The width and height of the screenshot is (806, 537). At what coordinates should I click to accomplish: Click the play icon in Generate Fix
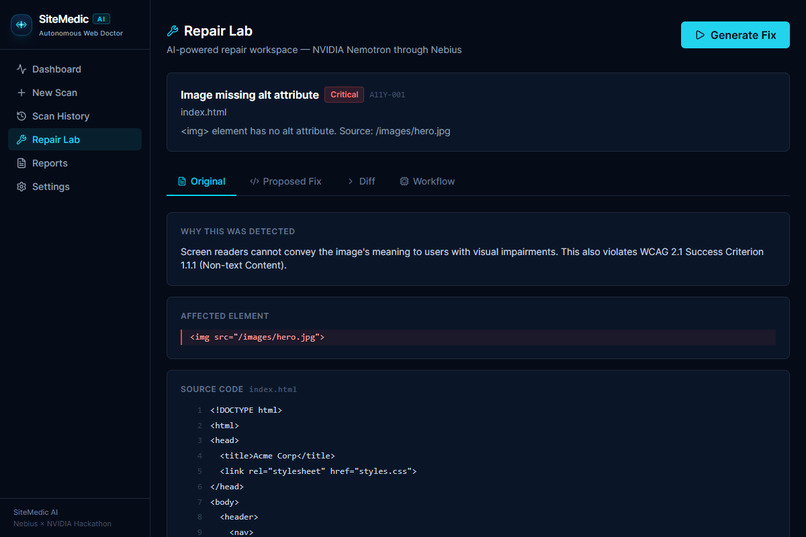pyautogui.click(x=700, y=35)
